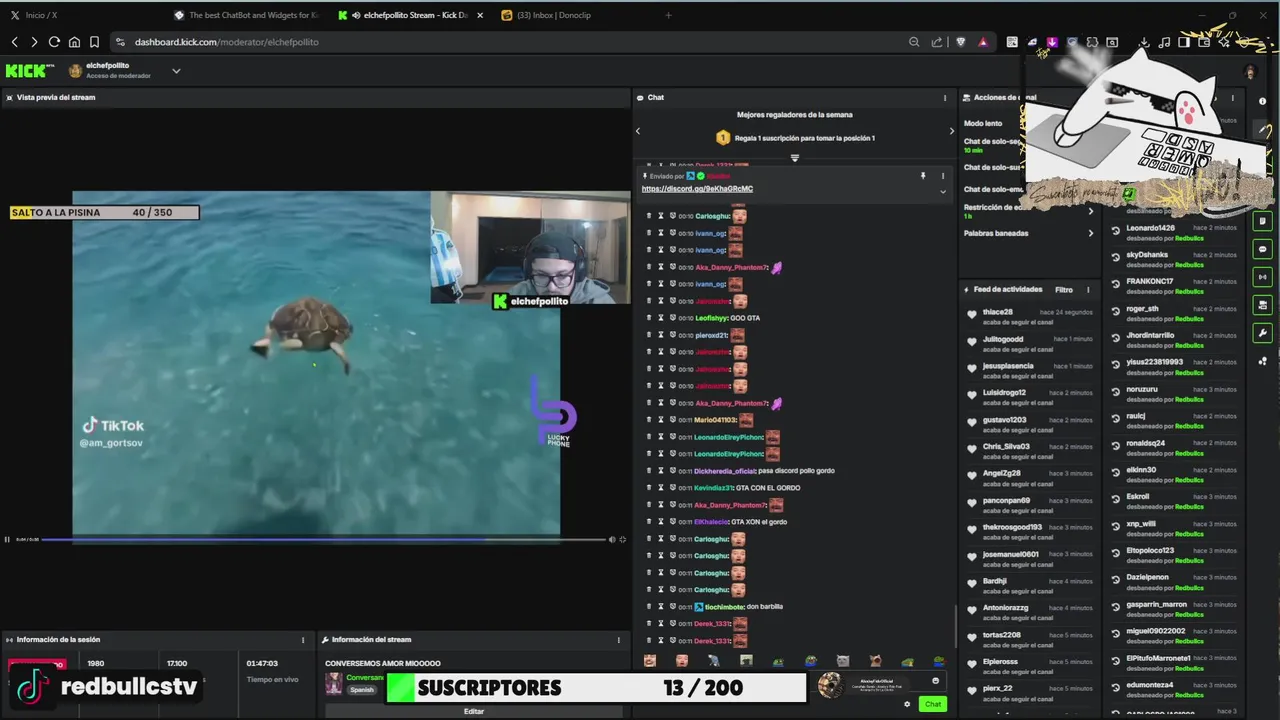Click the share page icon

point(937,42)
